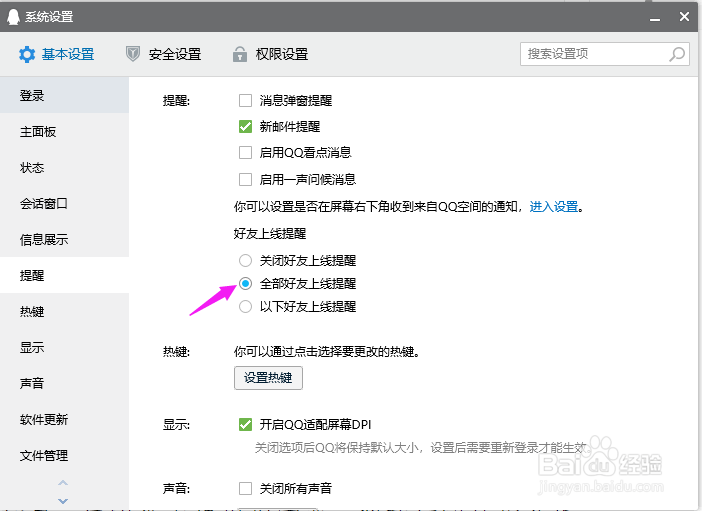This screenshot has width=702, height=511.
Task: Enable 消息弹窗提醒 checkbox
Action: (245, 100)
